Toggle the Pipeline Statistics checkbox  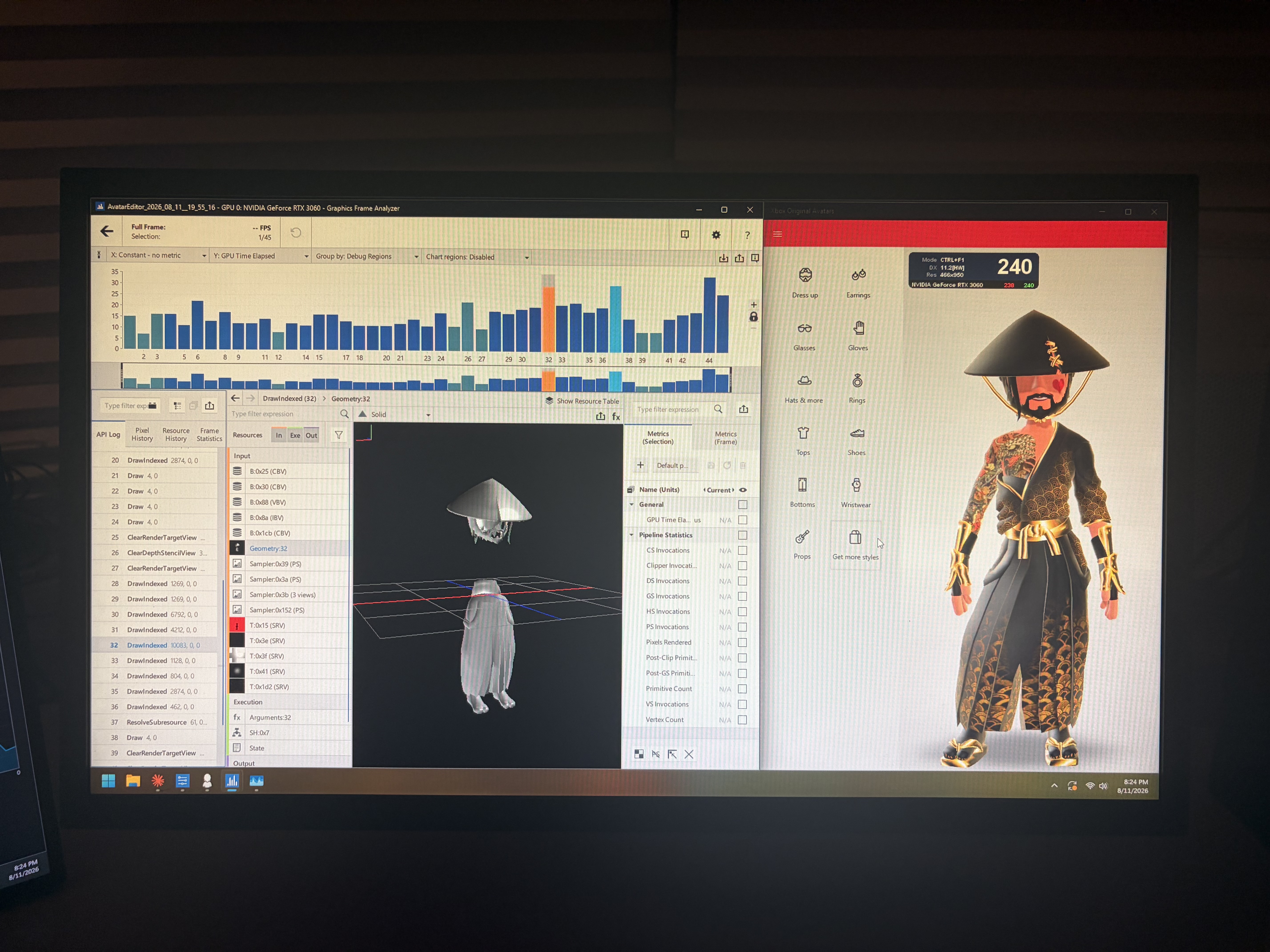pyautogui.click(x=743, y=535)
